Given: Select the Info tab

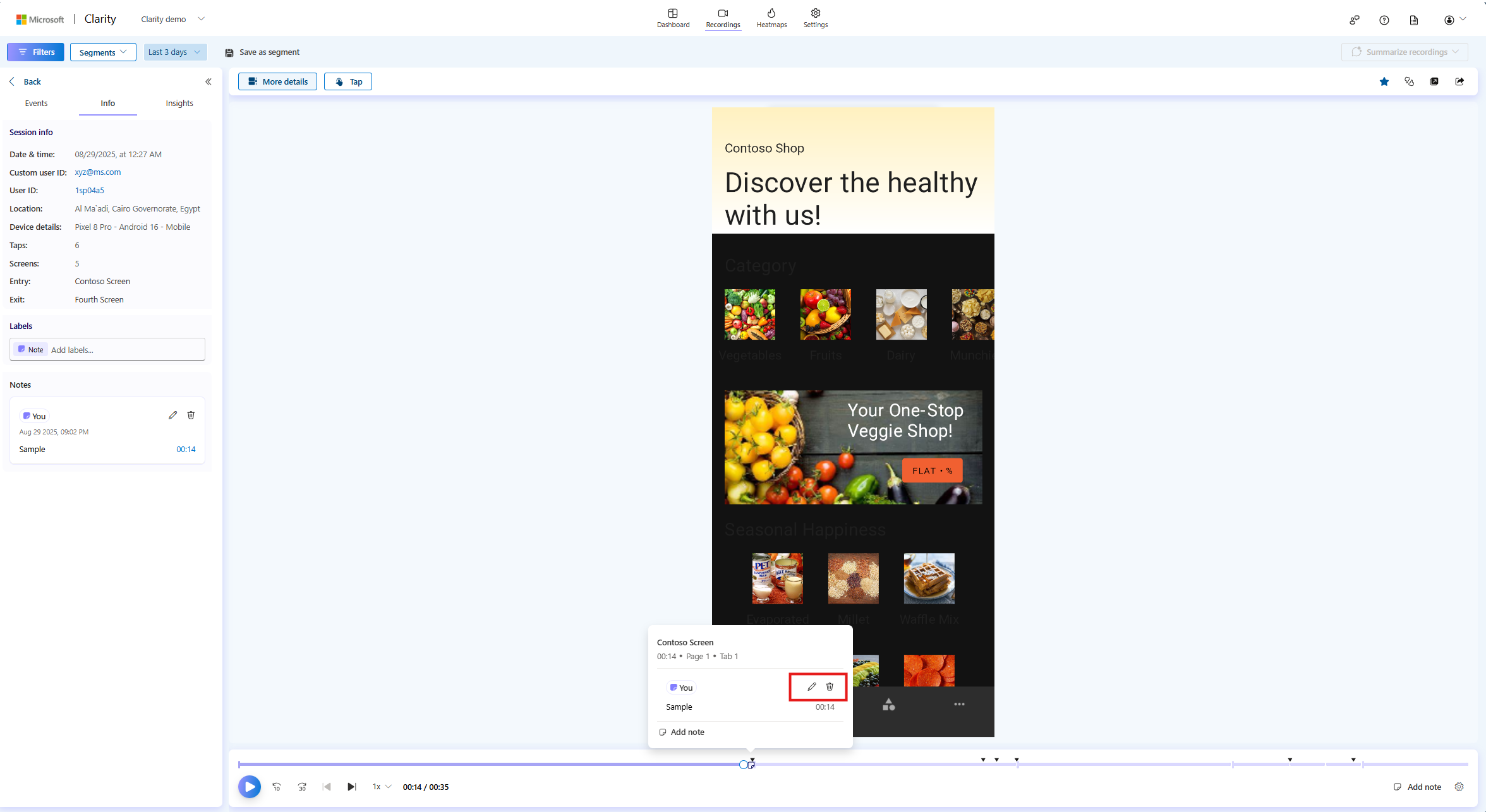Looking at the screenshot, I should [x=107, y=103].
